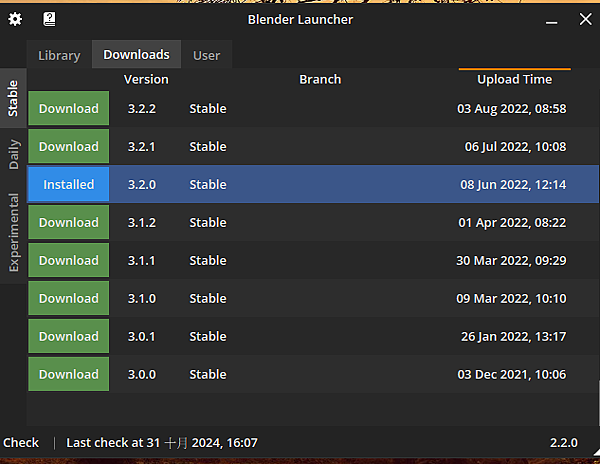Open the Experimental side tab

point(13,232)
